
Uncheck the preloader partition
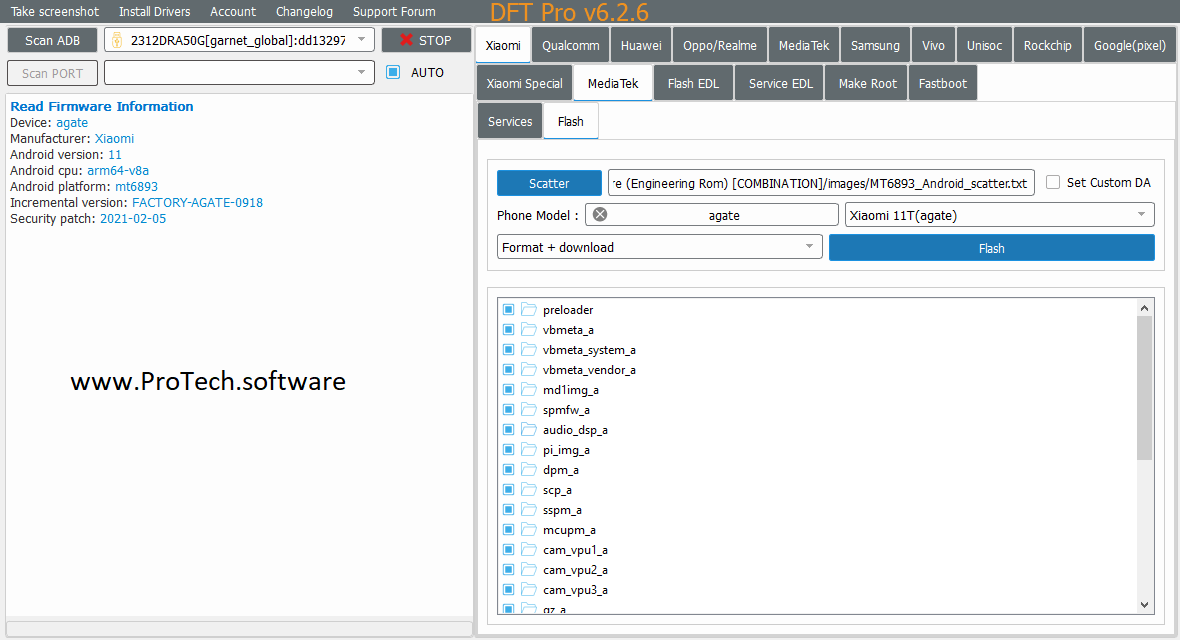click(x=509, y=309)
